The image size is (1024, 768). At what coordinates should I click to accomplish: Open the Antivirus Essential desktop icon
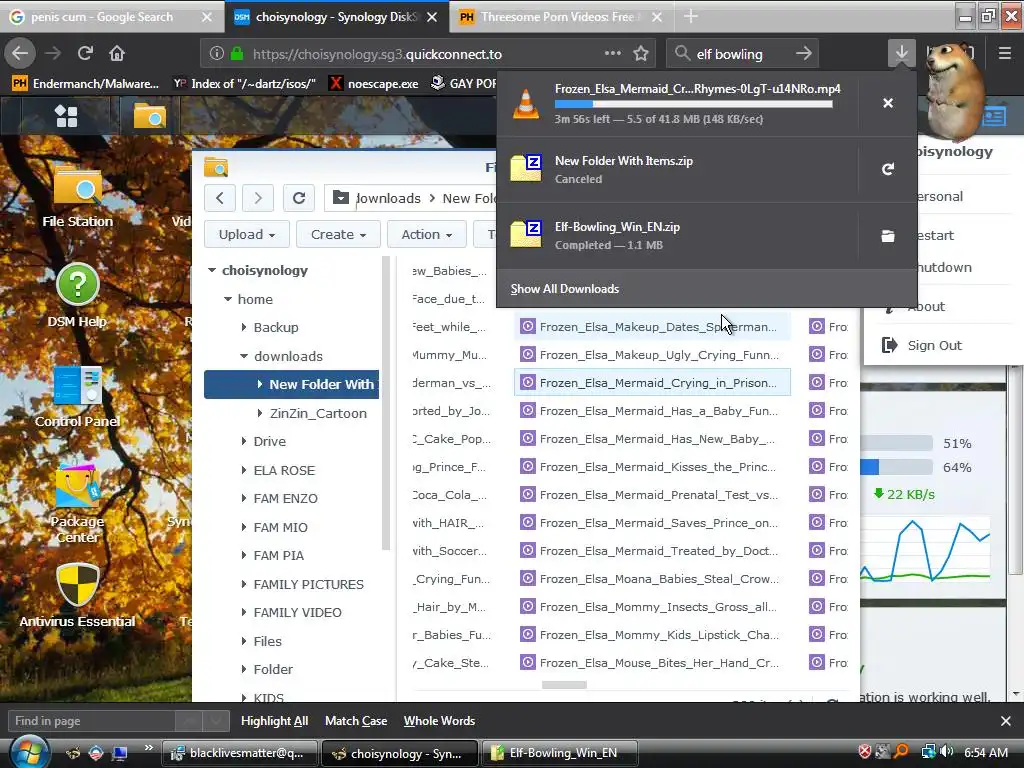pyautogui.click(x=77, y=595)
